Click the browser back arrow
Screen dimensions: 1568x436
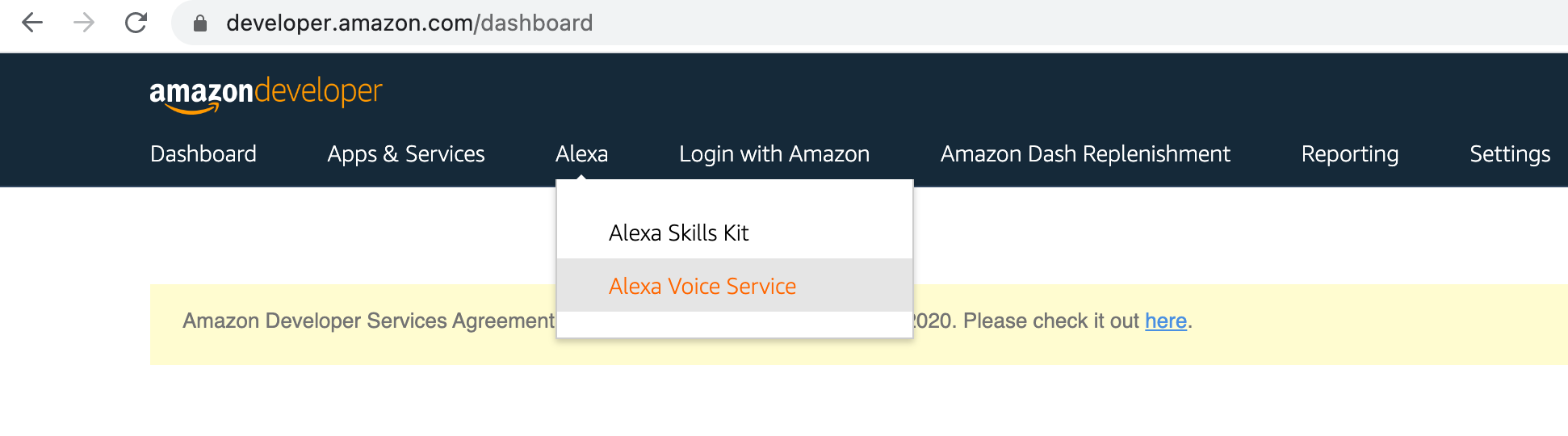[32, 23]
